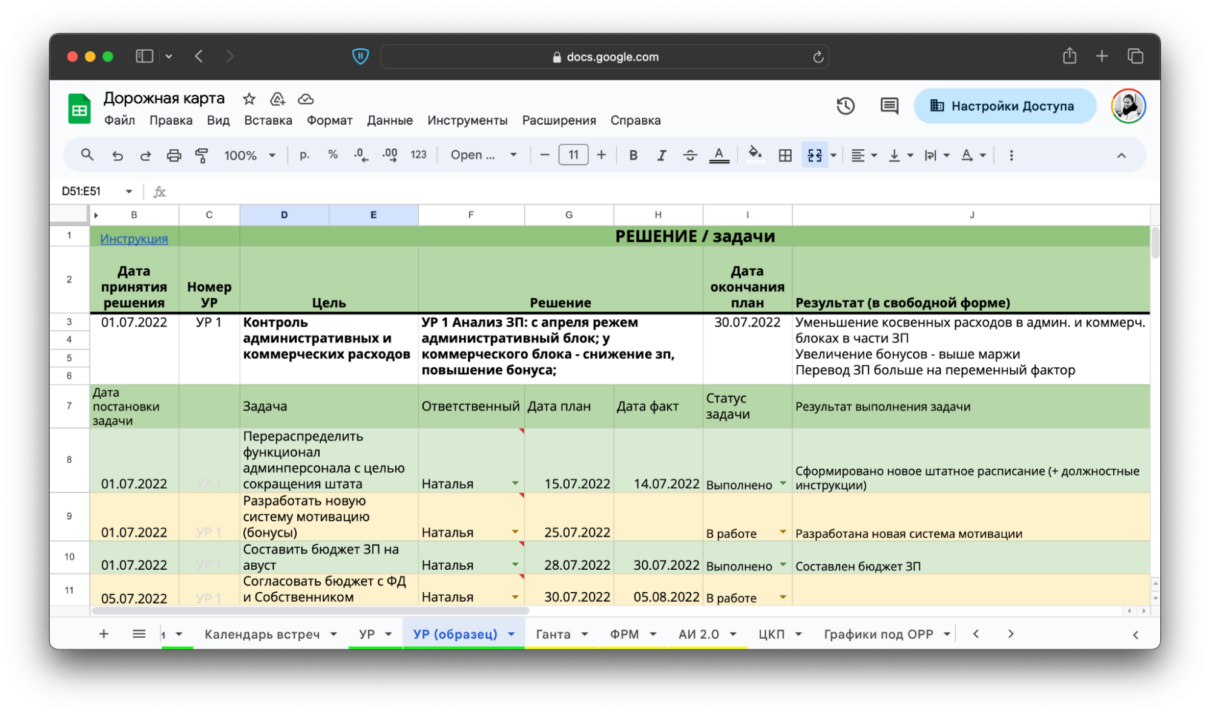Switch to the Календарь встреч sheet tab
This screenshot has width=1210, height=715.
coord(262,634)
